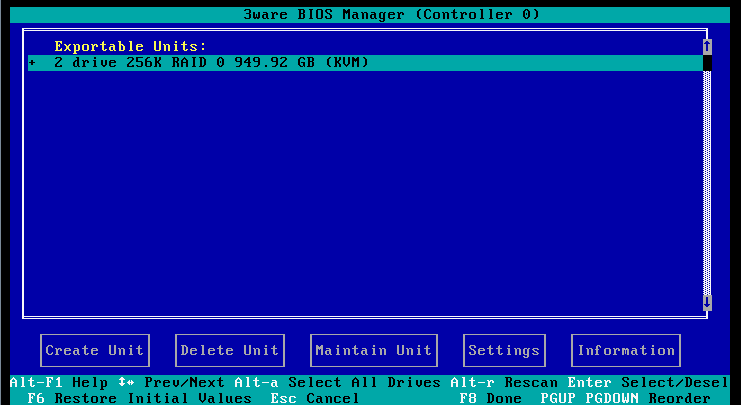Viewport: 741px width, 405px height.
Task: Click the F8 Done hint
Action: pos(491,398)
